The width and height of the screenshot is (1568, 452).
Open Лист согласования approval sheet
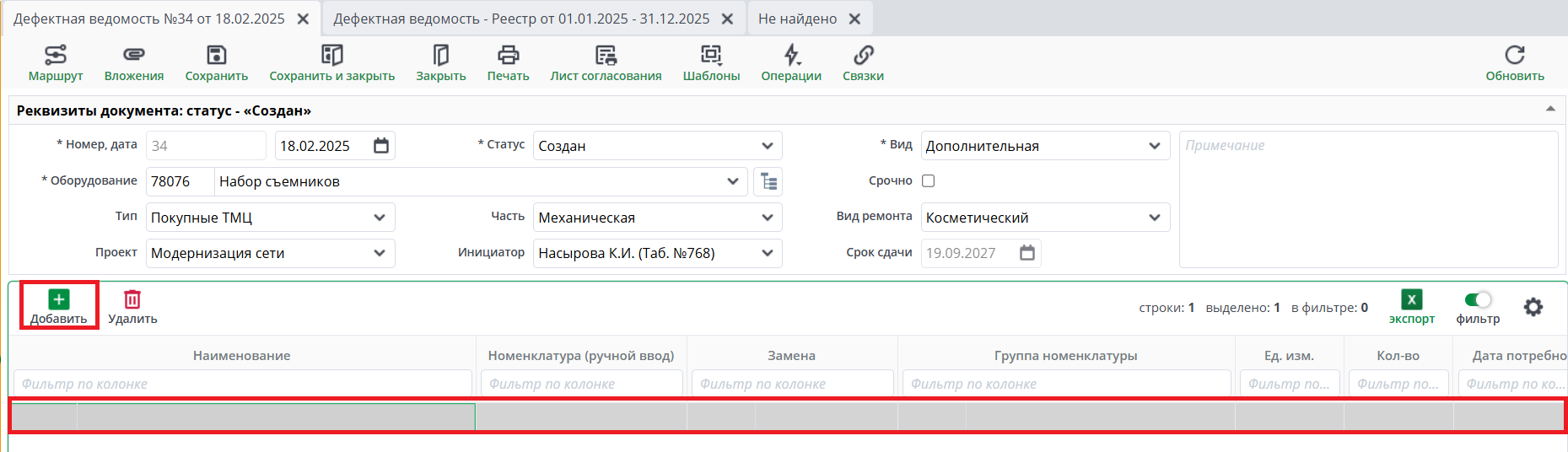pos(606,56)
